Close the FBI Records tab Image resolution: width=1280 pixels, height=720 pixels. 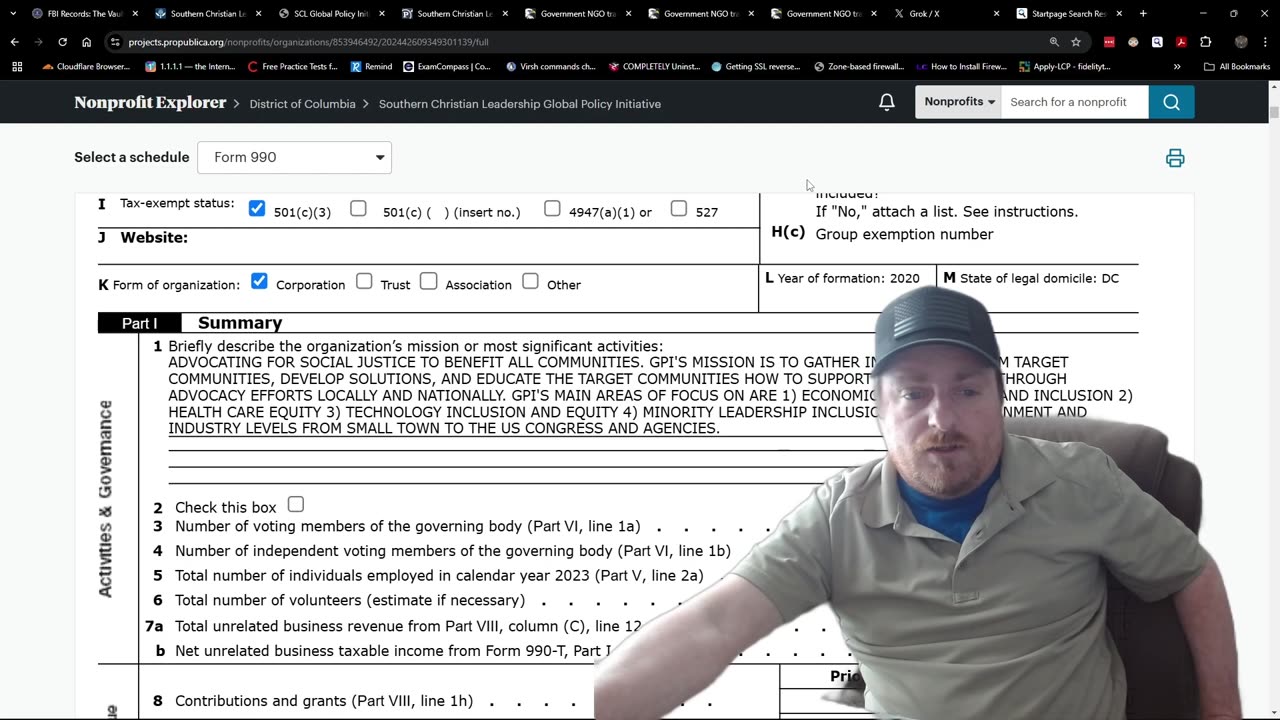click(134, 14)
